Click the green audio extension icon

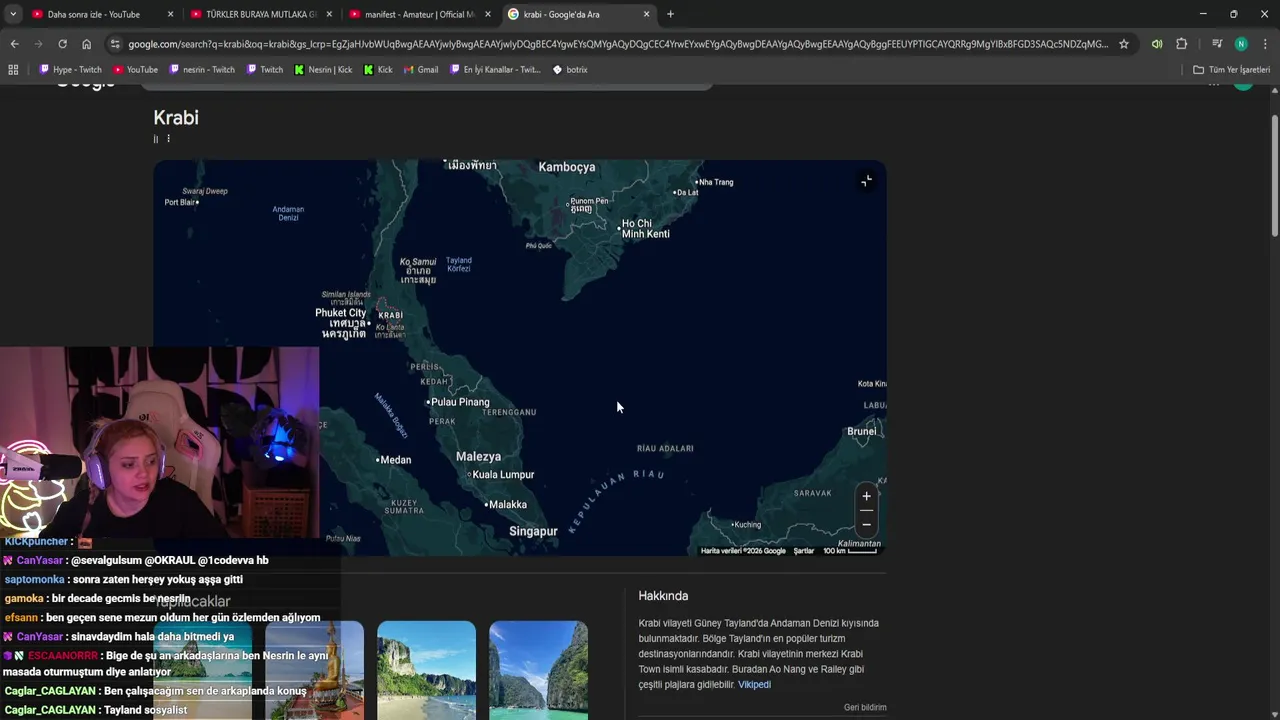pos(1157,44)
